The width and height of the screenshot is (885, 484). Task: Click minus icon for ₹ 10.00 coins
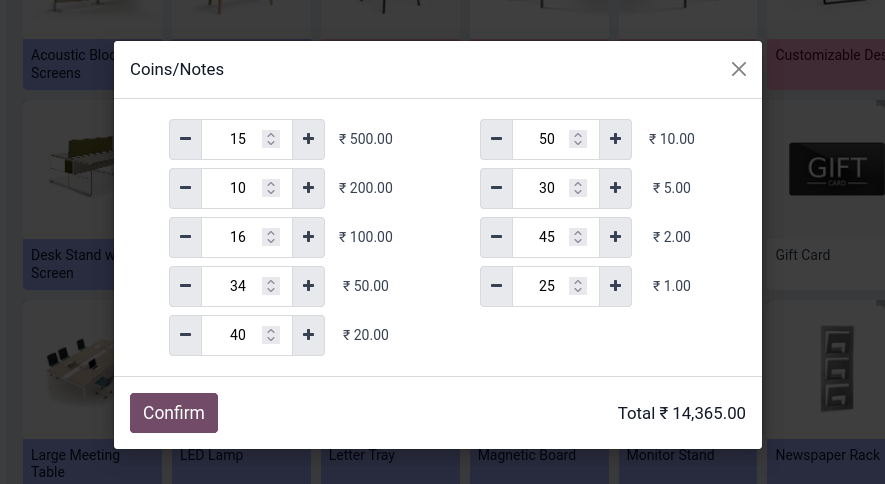[x=496, y=139]
